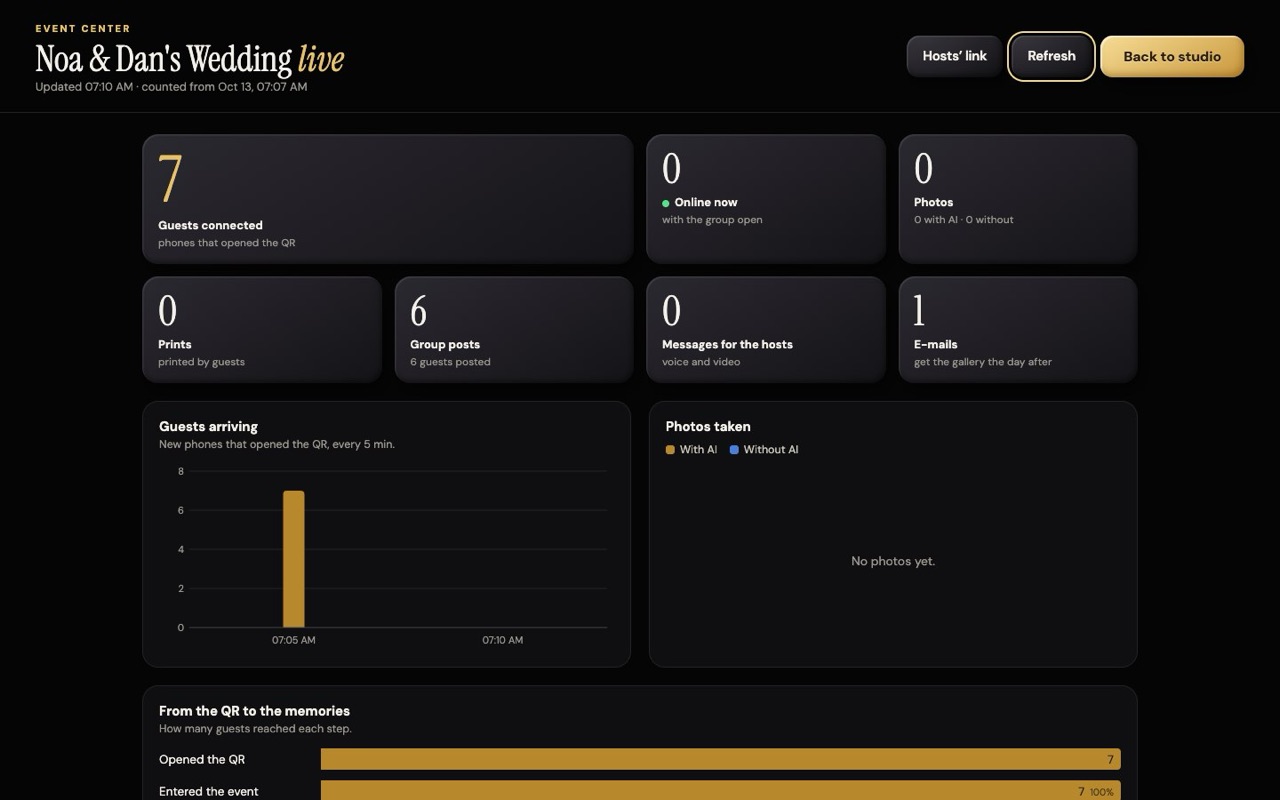Viewport: 1280px width, 800px height.
Task: Click the "New phones that opened the QR, every 5 min." subtitle
Action: (x=277, y=444)
